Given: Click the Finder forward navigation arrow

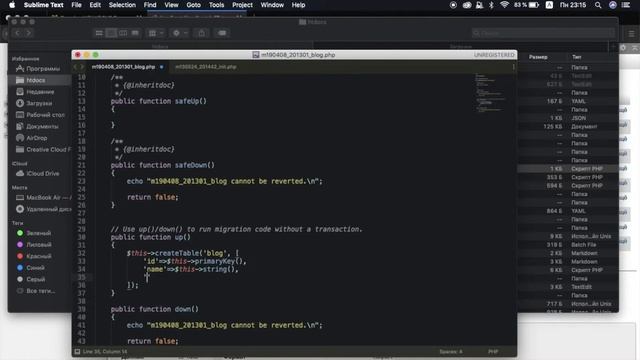Looking at the screenshot, I should pyautogui.click(x=29, y=33).
